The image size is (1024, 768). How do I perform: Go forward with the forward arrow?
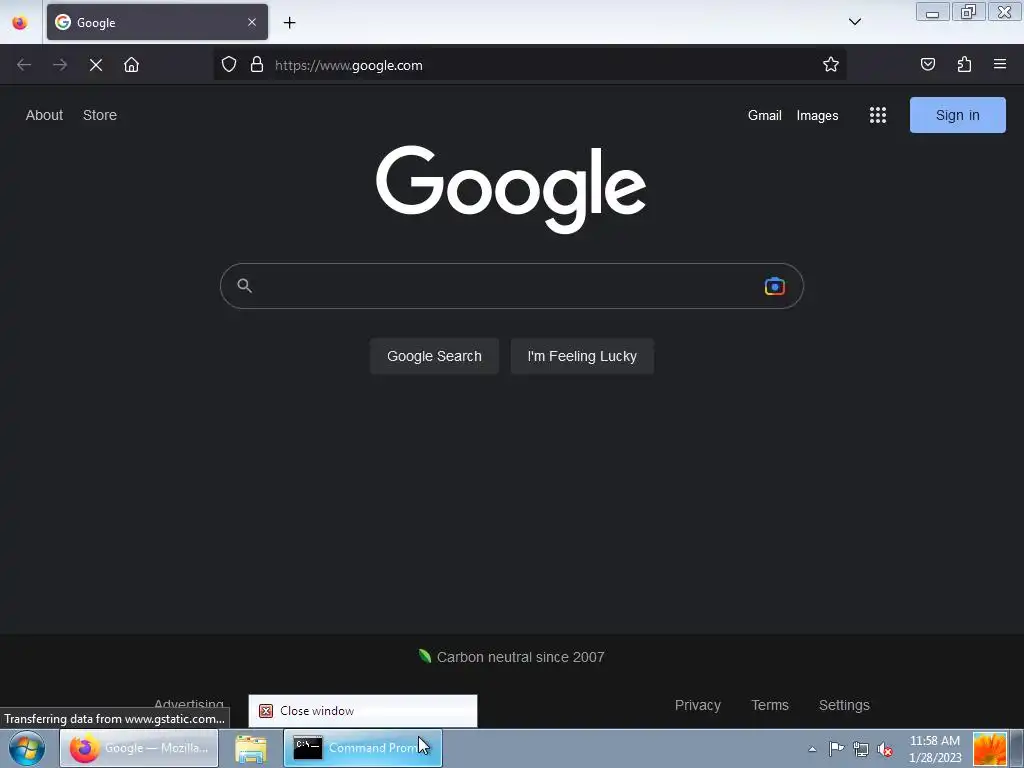[60, 65]
